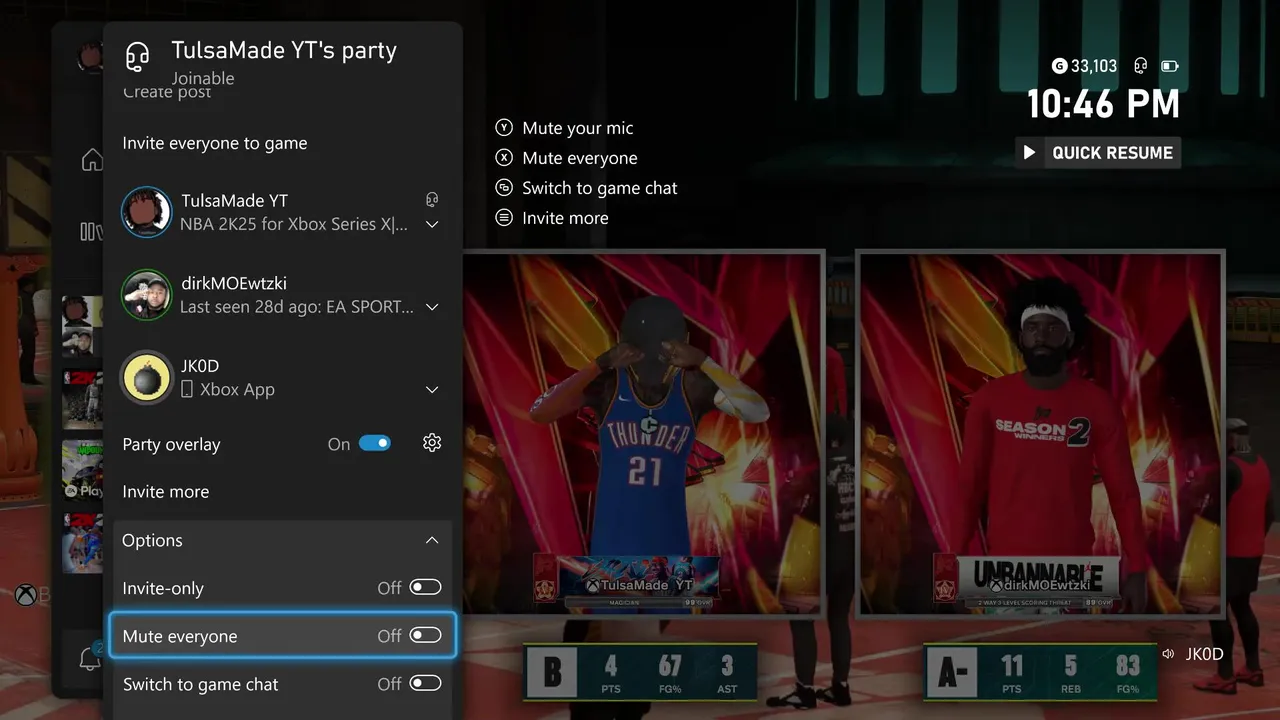Open notifications bell icon
1280x720 pixels.
pyautogui.click(x=90, y=659)
